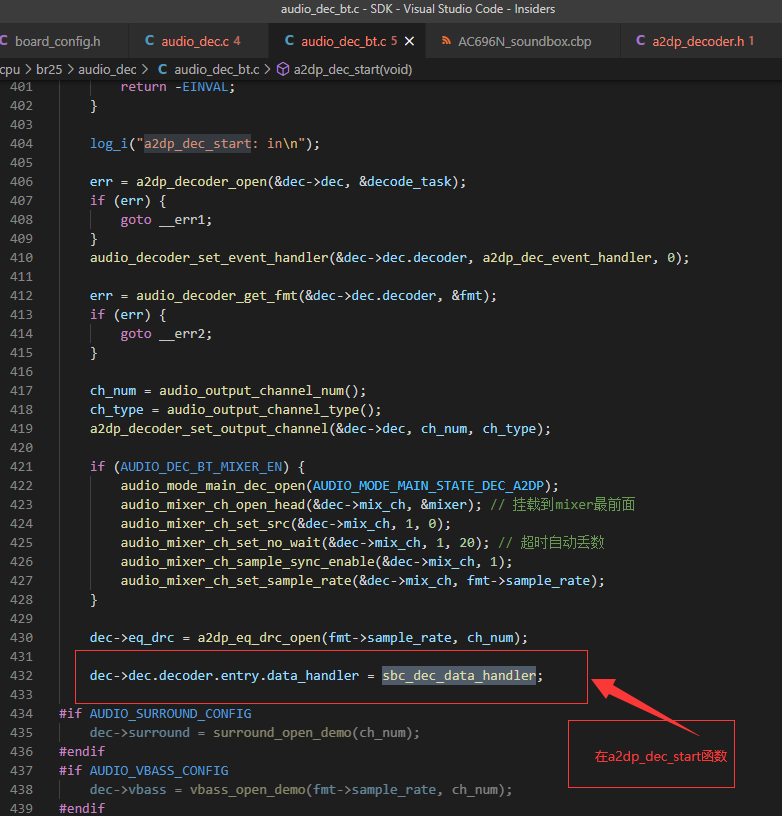This screenshot has height=816, width=782.
Task: Open the br25 breadcrumb folder
Action: 49,69
